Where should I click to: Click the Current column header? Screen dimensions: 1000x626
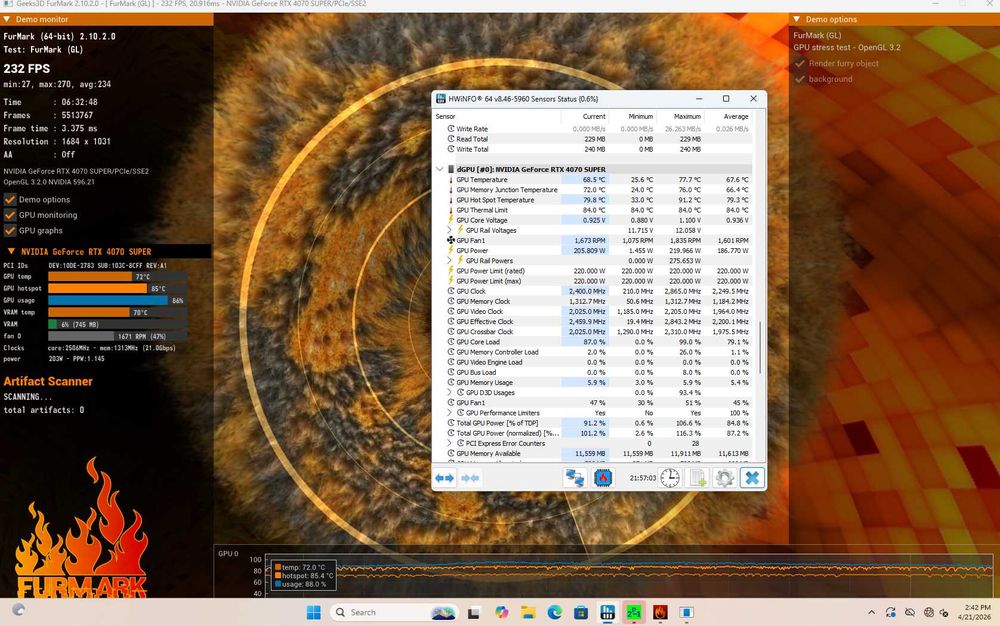pyautogui.click(x=585, y=117)
